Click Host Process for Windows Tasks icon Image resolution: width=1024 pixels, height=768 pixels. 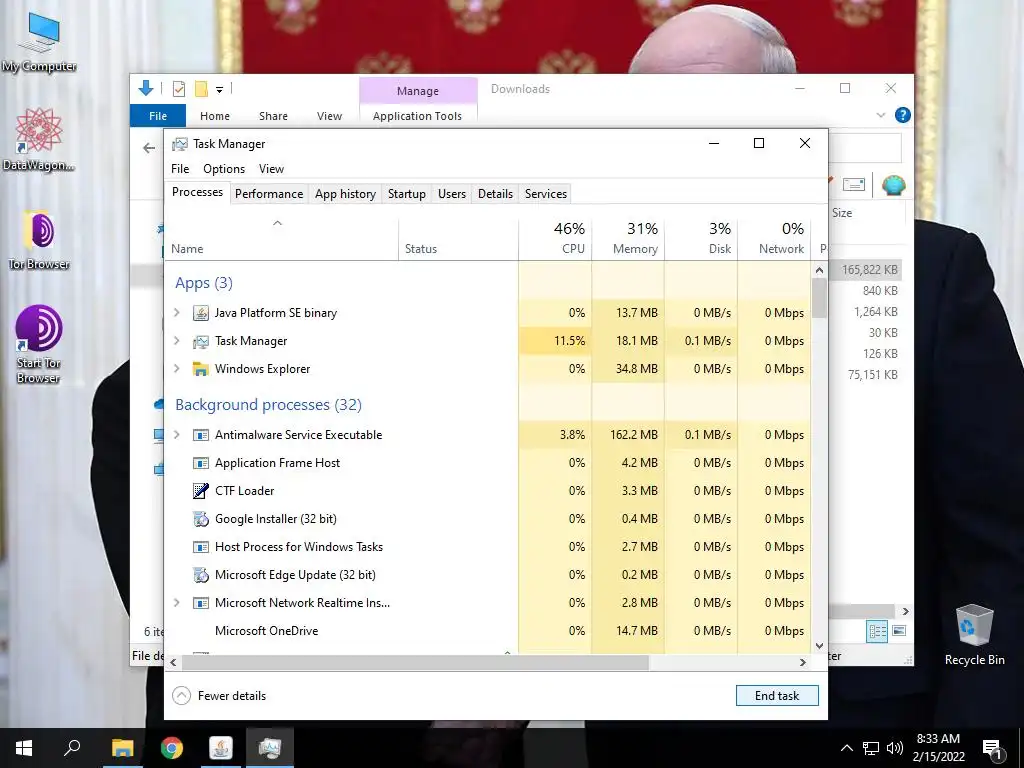pos(200,547)
